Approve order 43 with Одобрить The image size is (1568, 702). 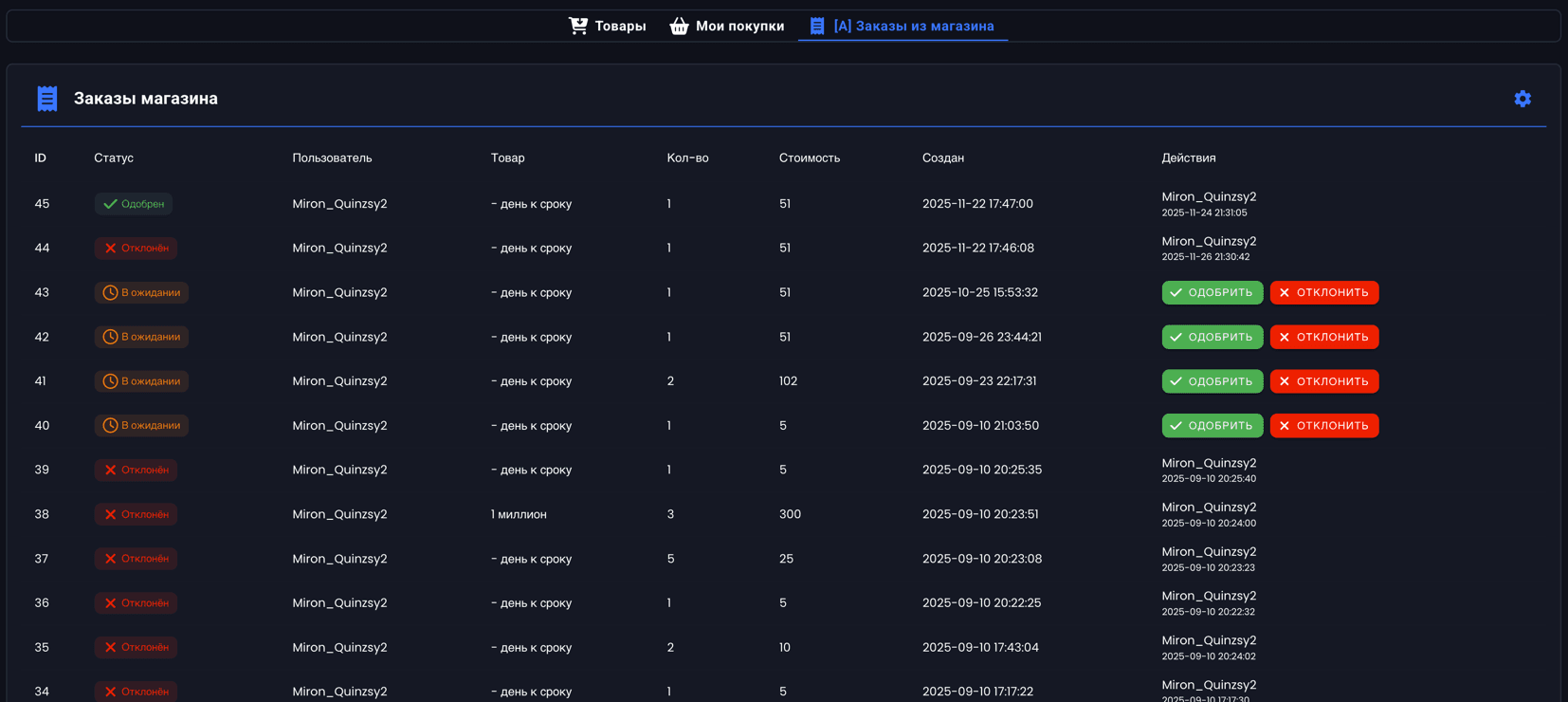click(x=1212, y=293)
